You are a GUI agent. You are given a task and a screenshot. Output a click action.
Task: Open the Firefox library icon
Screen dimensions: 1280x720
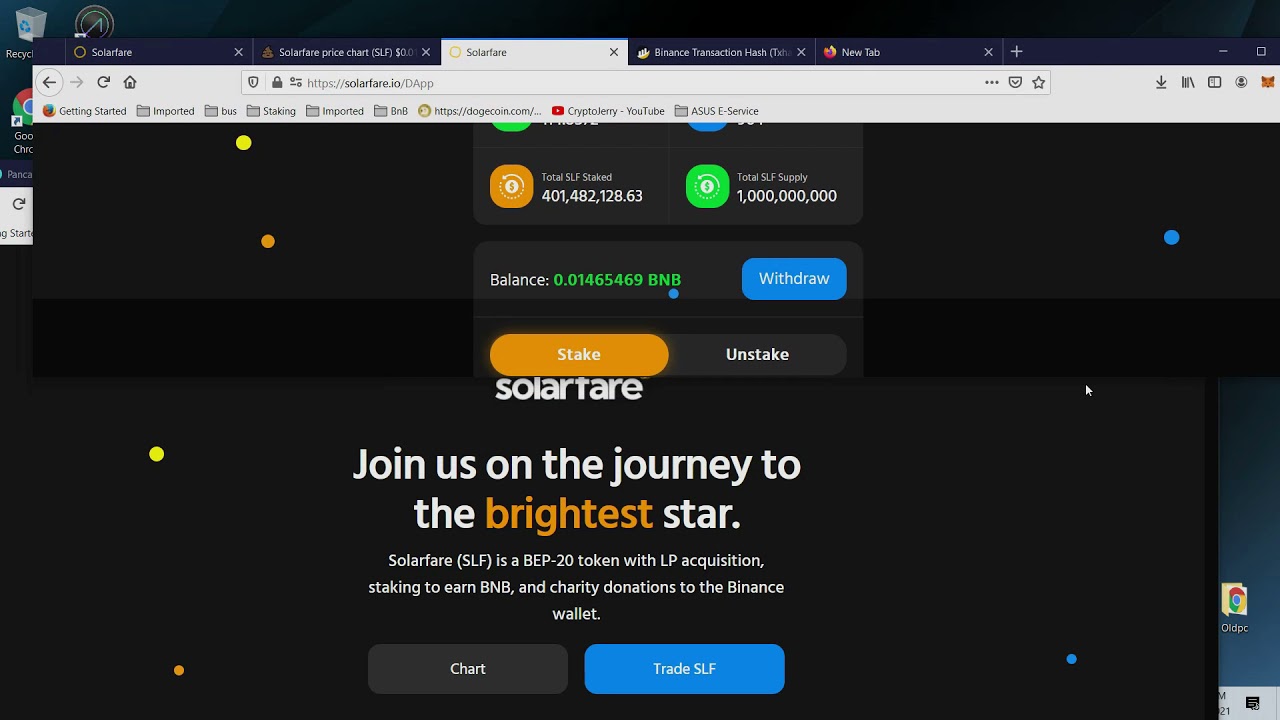click(x=1188, y=82)
